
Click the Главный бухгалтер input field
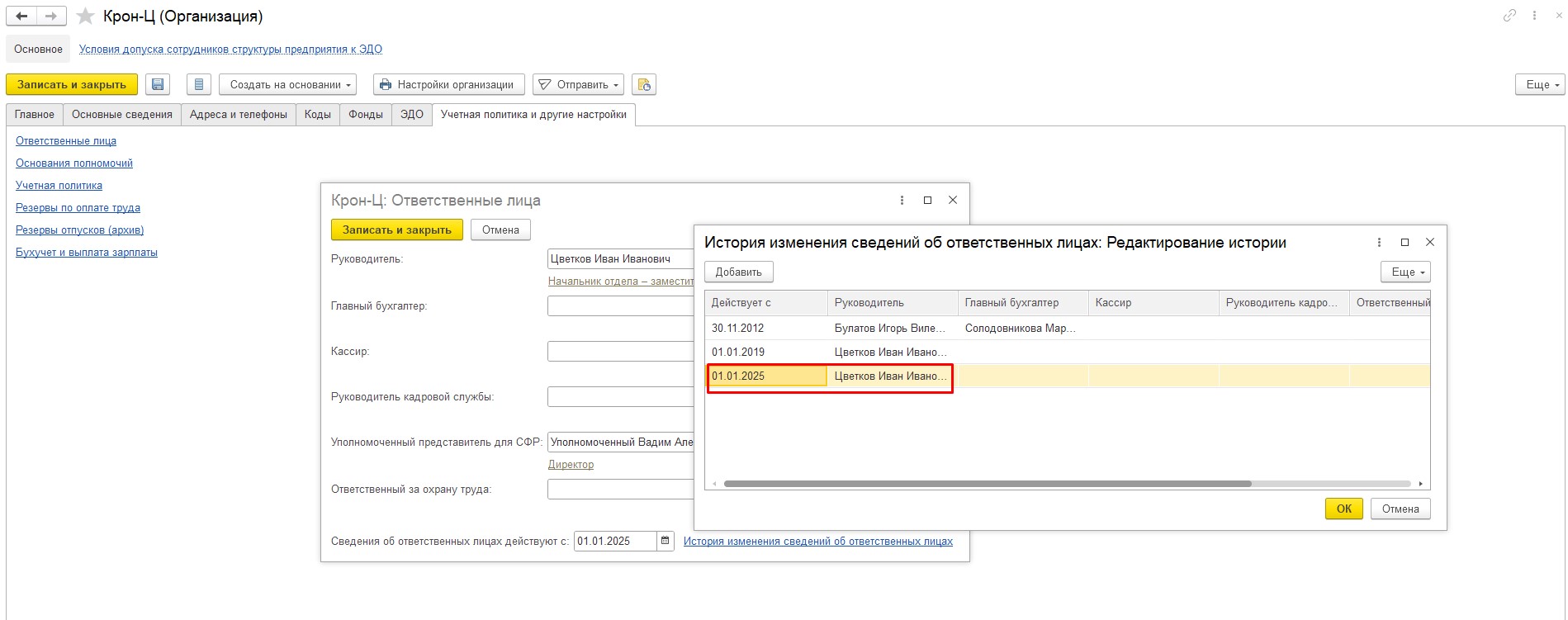620,306
